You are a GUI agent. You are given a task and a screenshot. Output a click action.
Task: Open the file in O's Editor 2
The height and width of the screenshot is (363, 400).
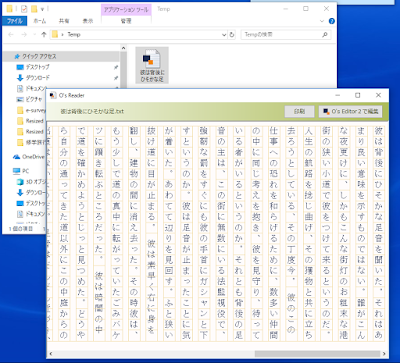350,112
